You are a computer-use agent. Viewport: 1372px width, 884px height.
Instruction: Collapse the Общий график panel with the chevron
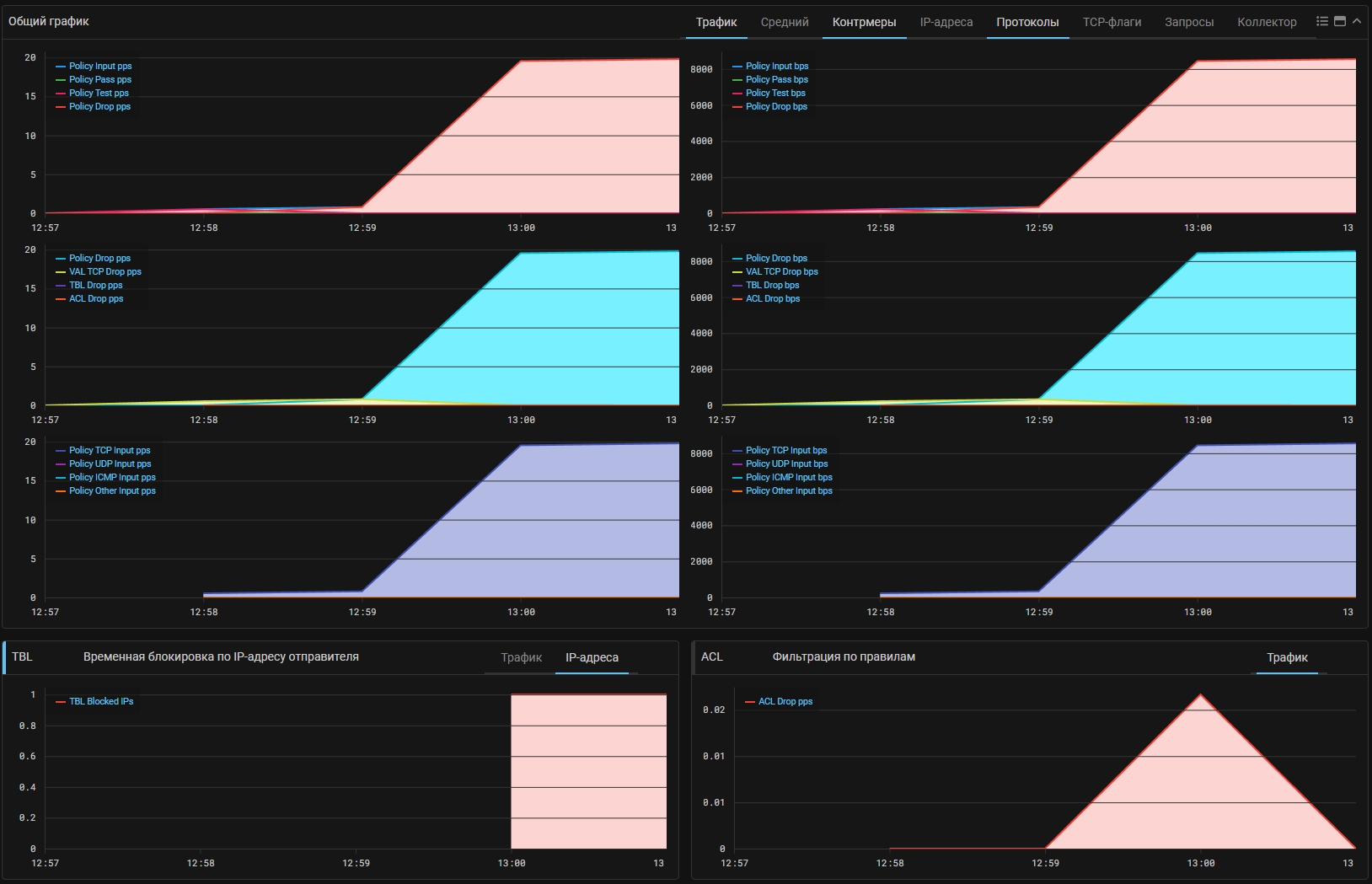1357,21
